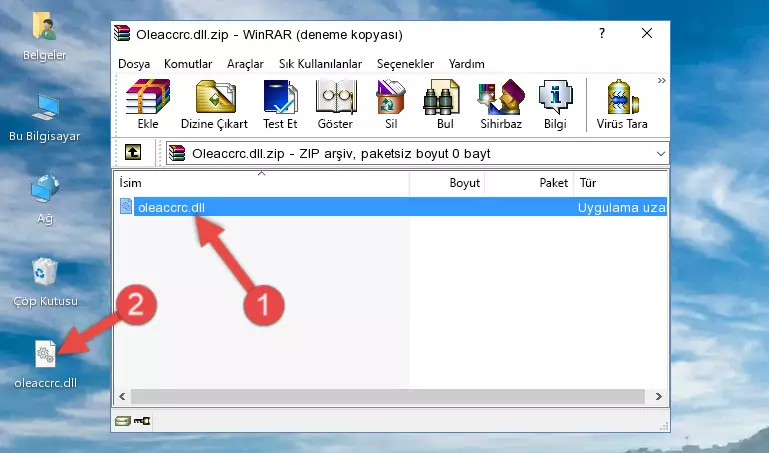Open the Komutlar menu

tap(188, 64)
